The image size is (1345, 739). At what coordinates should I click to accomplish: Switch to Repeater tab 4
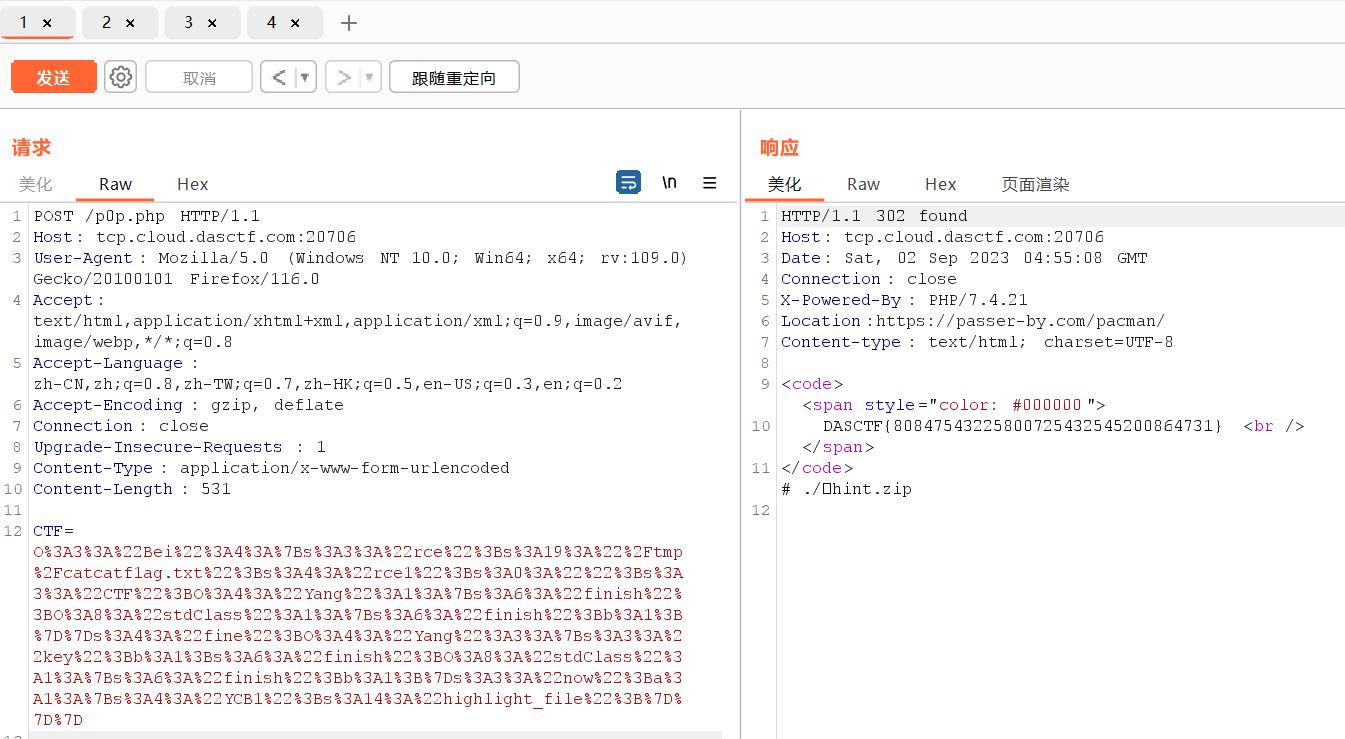pyautogui.click(x=272, y=22)
